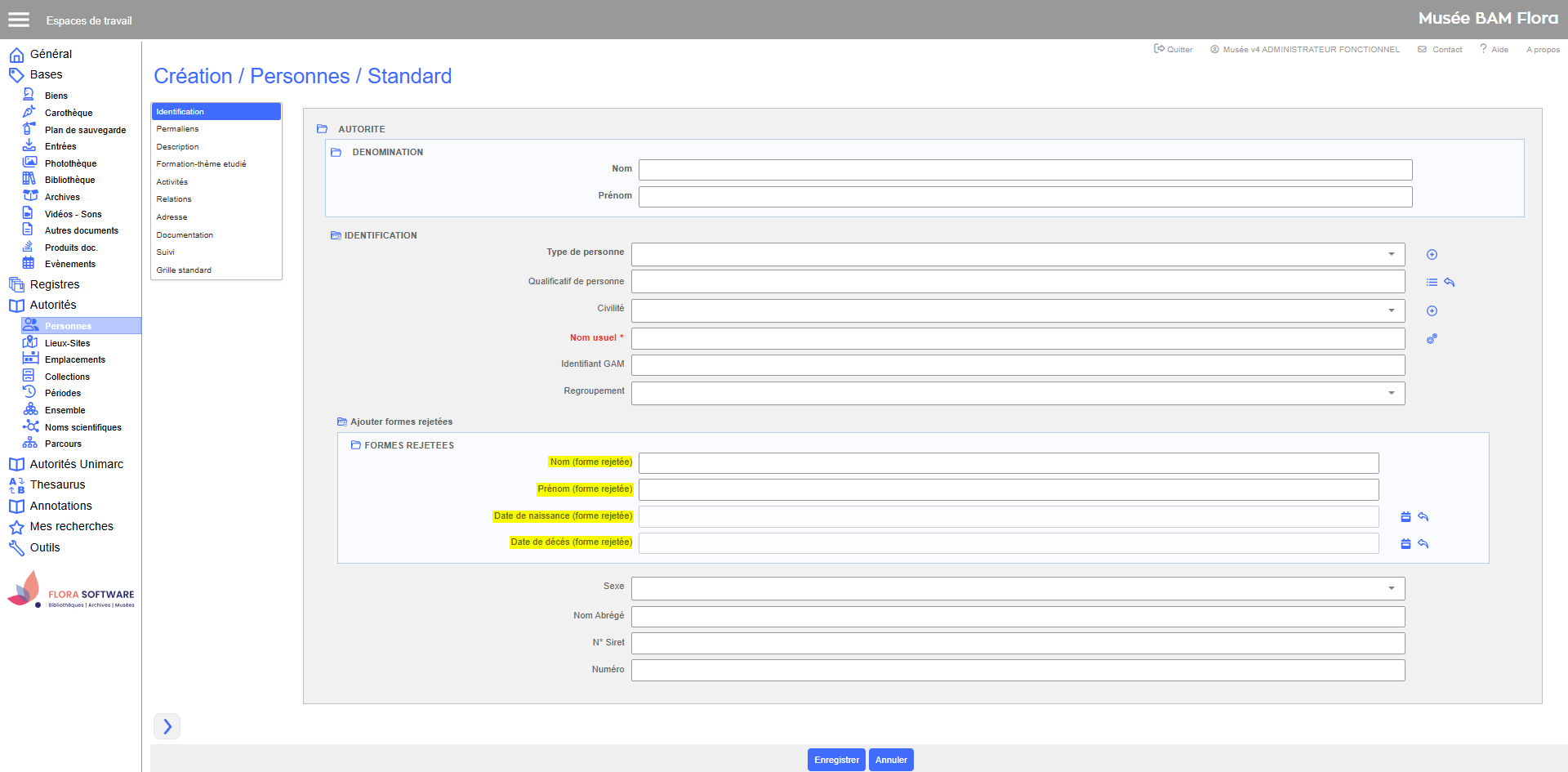This screenshot has width=1568, height=772.
Task: Click the plus icon next to Type de personne
Action: click(1432, 255)
